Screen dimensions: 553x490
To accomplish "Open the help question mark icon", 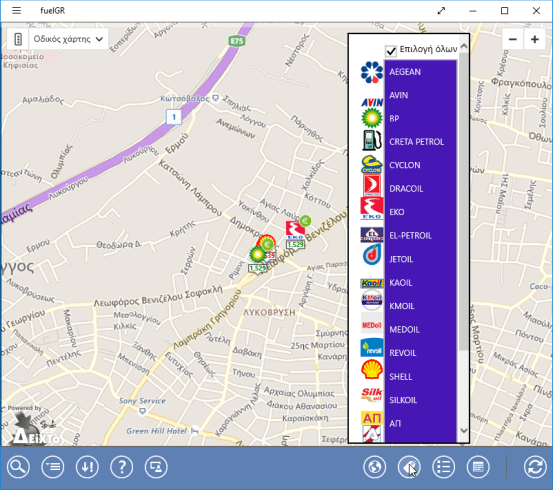I will [122, 467].
